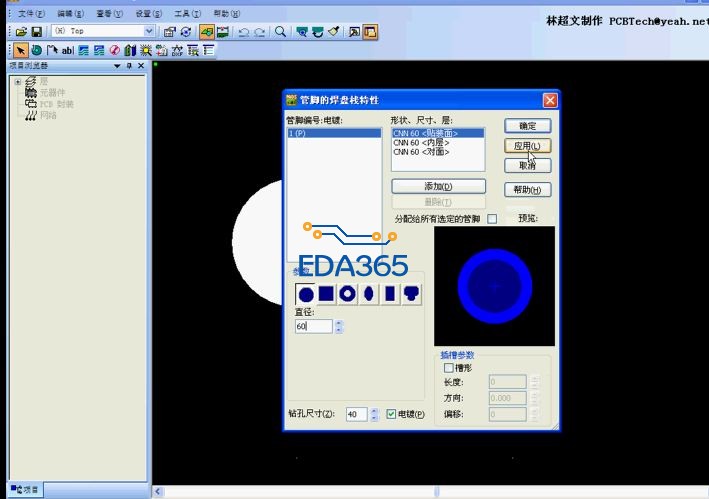Click the 帮助(H) button in dialog
Image resolution: width=709 pixels, height=499 pixels.
(528, 189)
